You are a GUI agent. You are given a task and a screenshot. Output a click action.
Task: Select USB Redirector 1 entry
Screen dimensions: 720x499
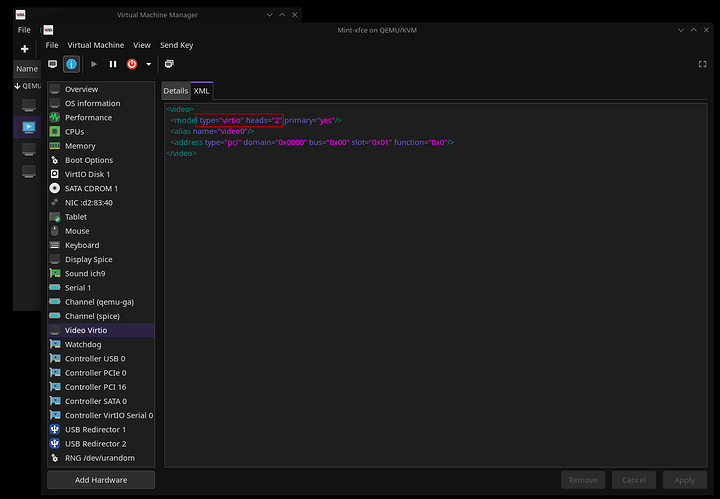(95, 429)
